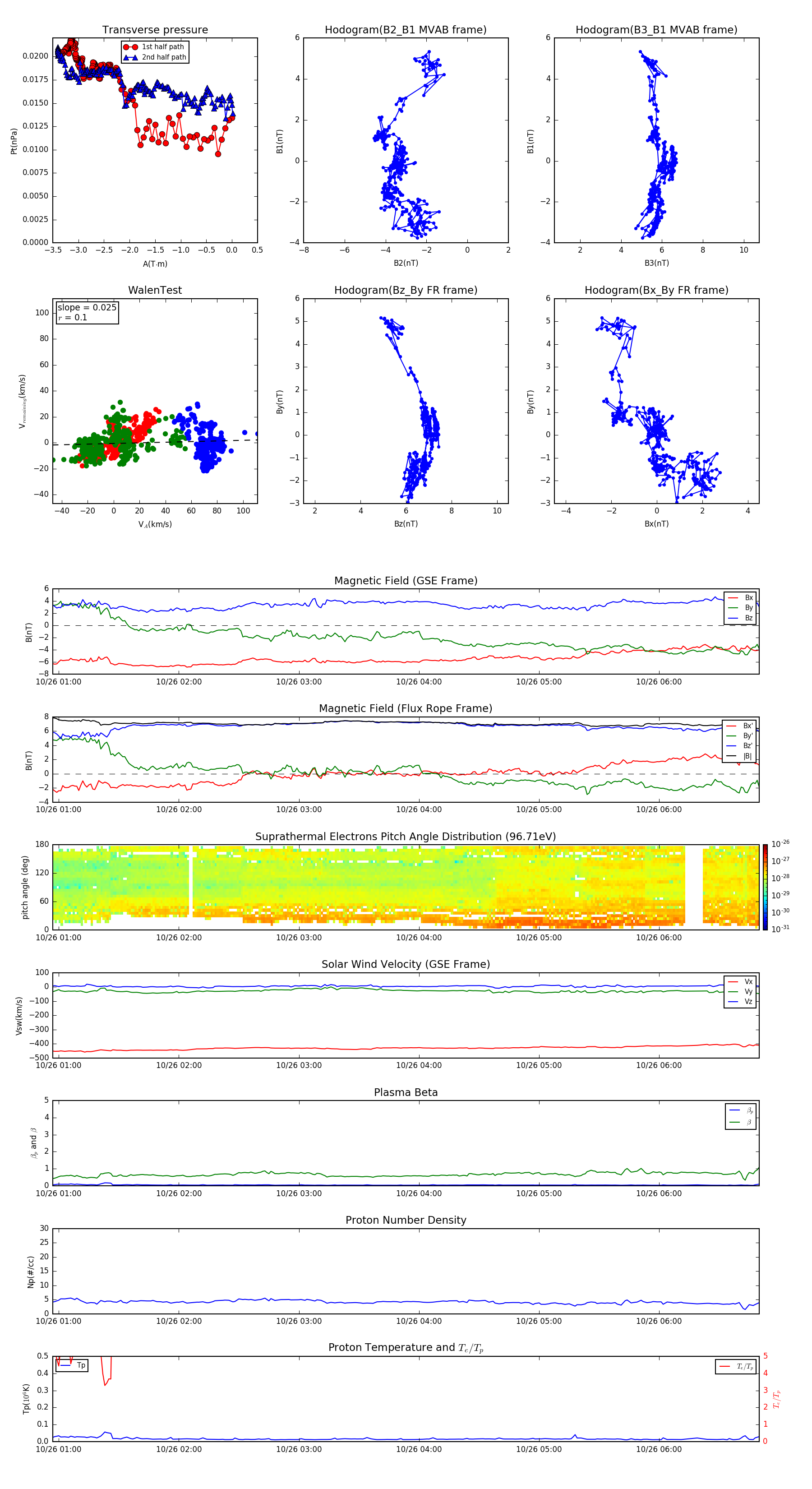This screenshot has height=1489, width=812.
Task: Click the white data gap in pitch angle spectrogram
Action: tap(693, 887)
